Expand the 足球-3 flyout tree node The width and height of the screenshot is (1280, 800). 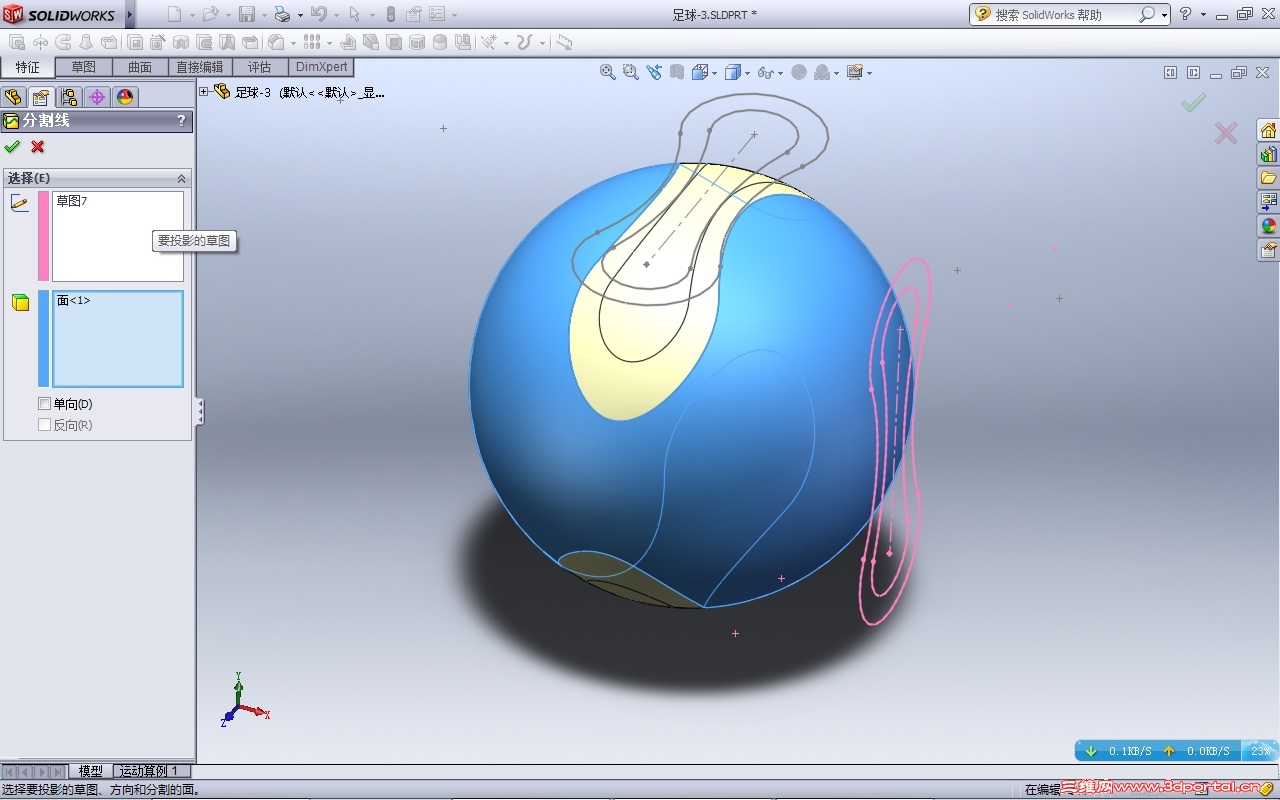click(x=204, y=92)
